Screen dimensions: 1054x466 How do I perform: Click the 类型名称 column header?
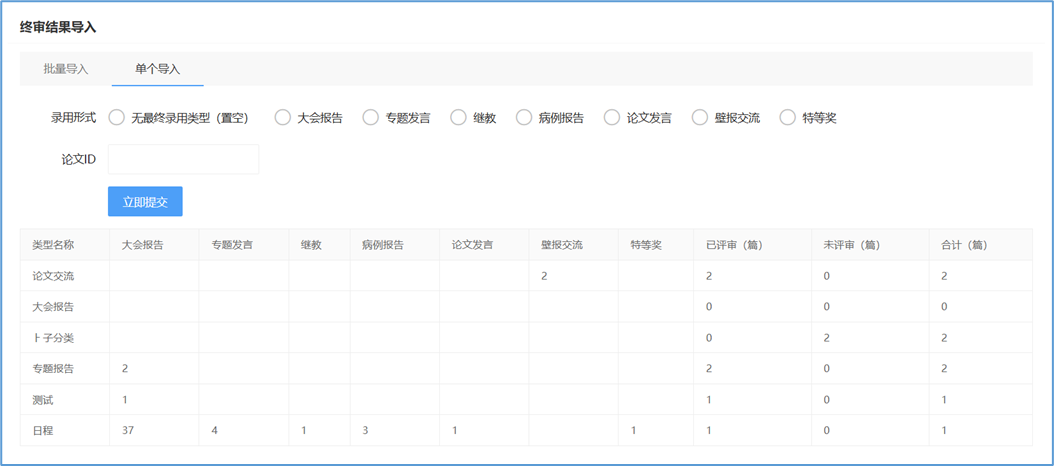click(x=53, y=245)
